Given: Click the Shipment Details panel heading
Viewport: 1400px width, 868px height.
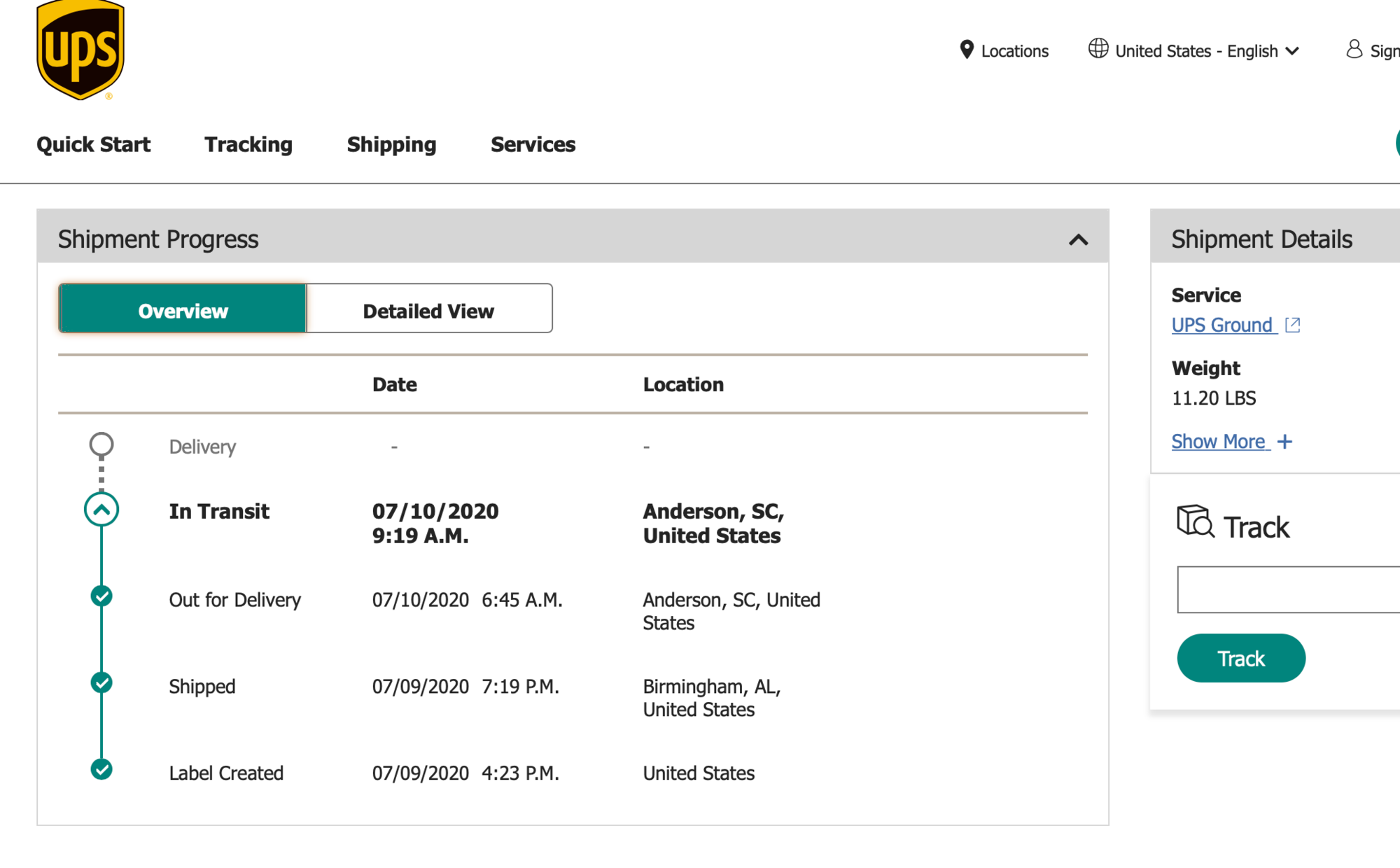Looking at the screenshot, I should coord(1262,239).
